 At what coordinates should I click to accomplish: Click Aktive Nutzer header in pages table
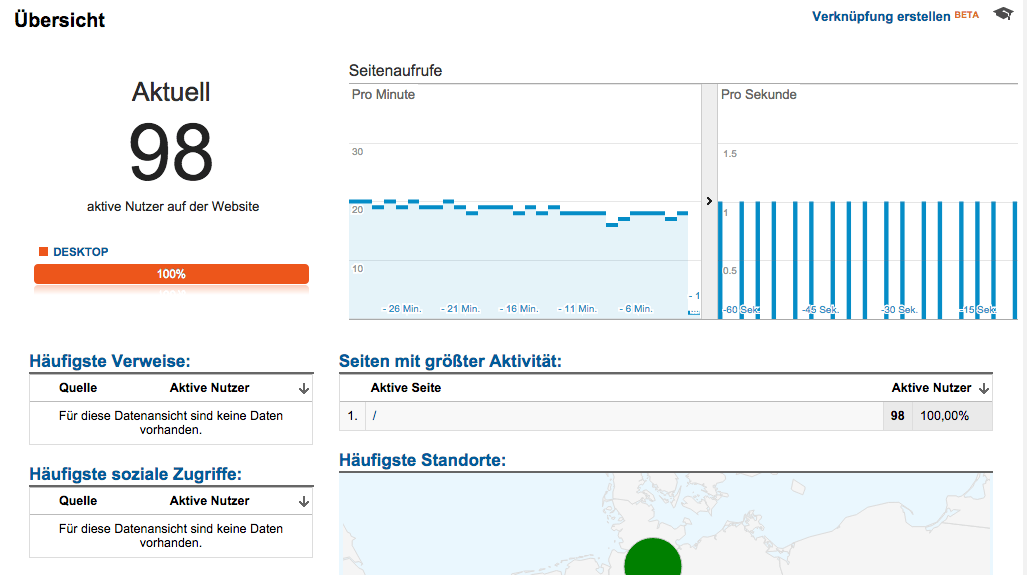click(x=931, y=388)
